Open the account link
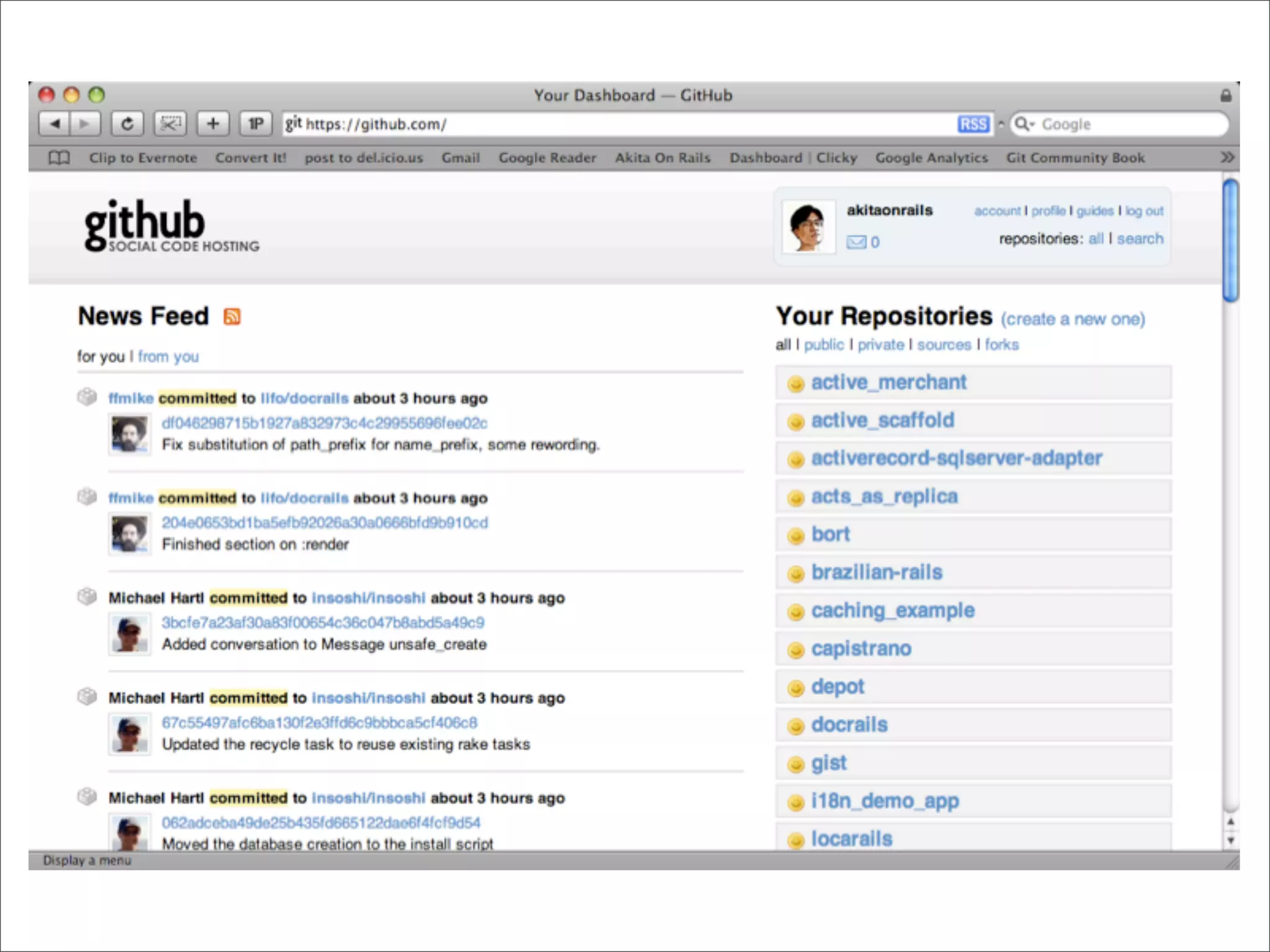 tap(997, 211)
